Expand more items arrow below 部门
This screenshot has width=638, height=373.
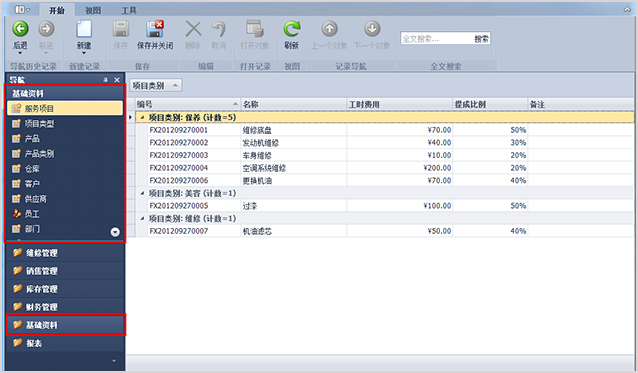point(115,232)
